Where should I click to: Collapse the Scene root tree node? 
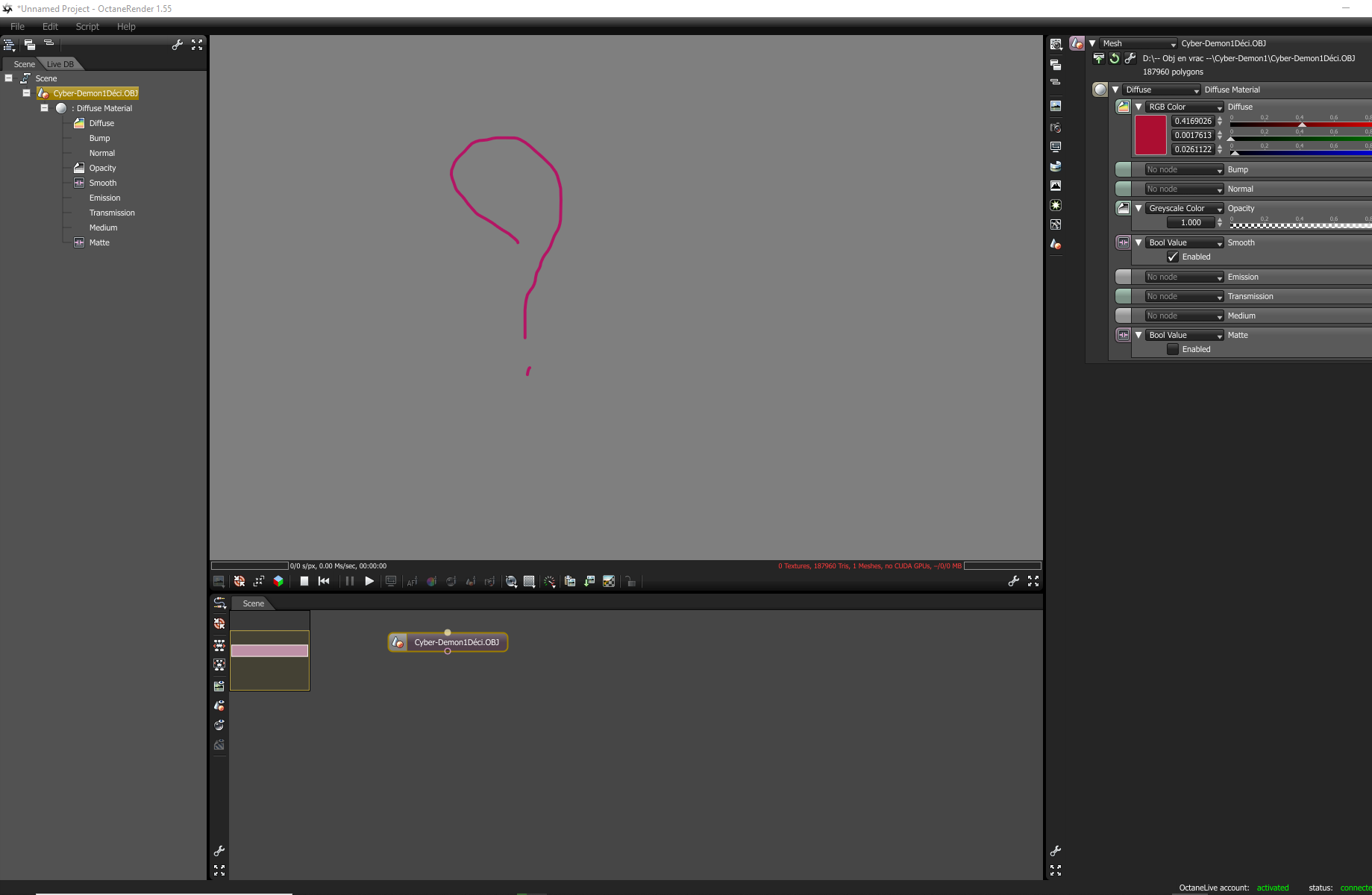9,78
